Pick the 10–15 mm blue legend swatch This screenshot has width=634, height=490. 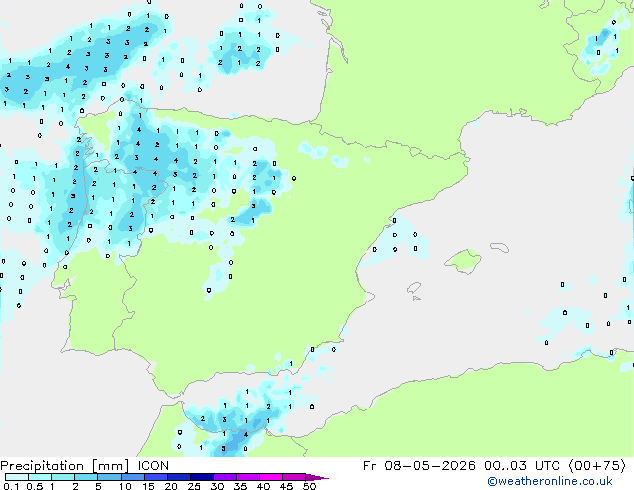click(133, 477)
